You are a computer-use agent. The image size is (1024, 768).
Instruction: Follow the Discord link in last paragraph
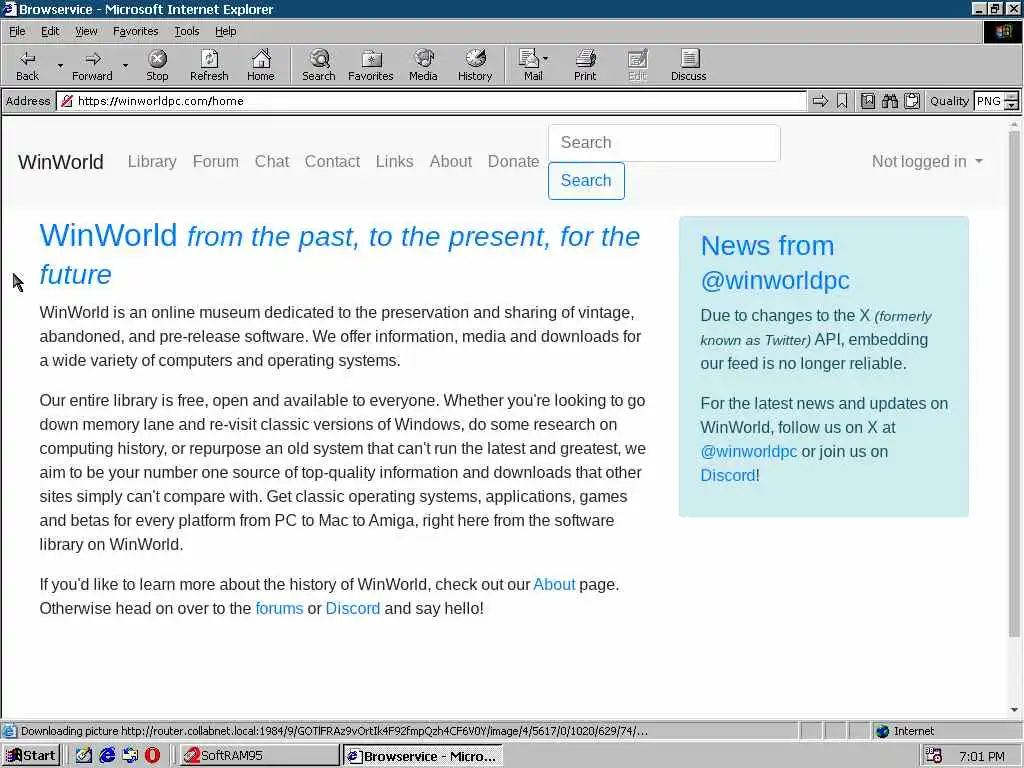pyautogui.click(x=353, y=609)
